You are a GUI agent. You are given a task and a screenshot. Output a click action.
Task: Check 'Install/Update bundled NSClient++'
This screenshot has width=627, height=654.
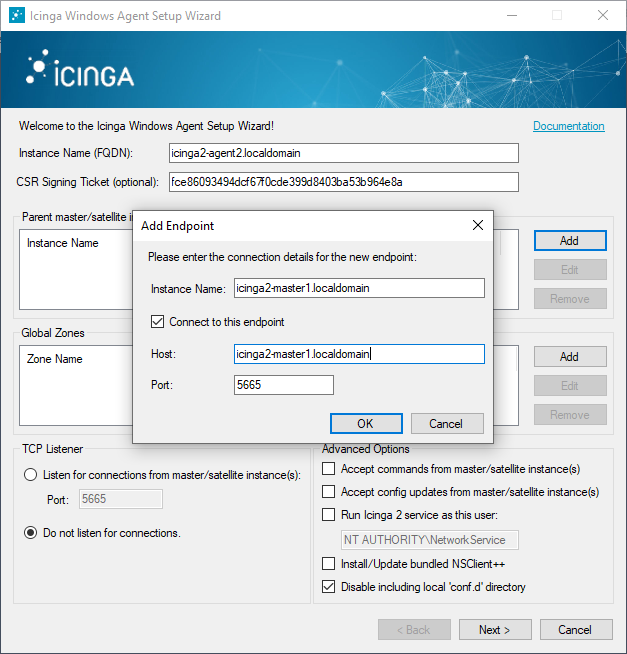pos(328,564)
